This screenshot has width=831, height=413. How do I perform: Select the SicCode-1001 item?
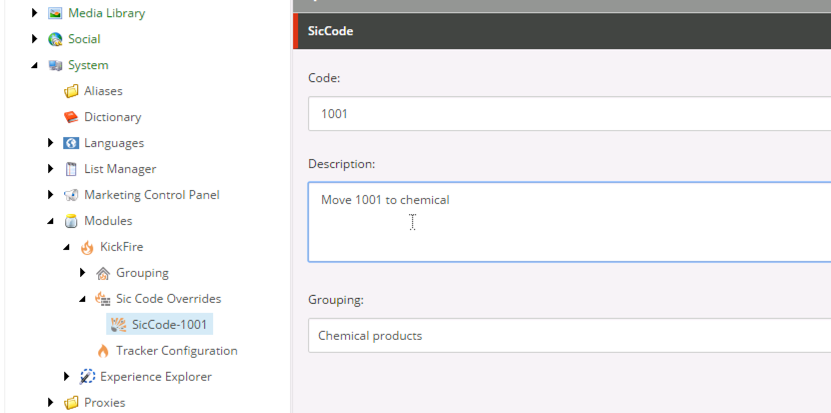tap(170, 325)
